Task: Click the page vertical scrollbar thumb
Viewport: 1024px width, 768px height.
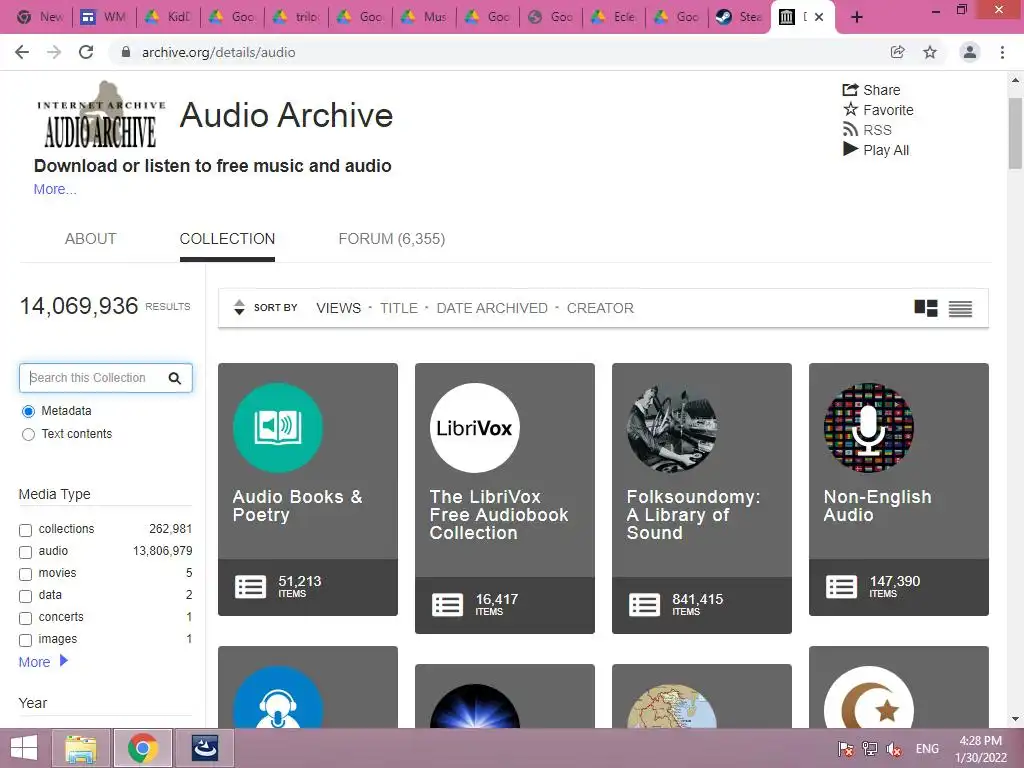Action: click(1015, 133)
